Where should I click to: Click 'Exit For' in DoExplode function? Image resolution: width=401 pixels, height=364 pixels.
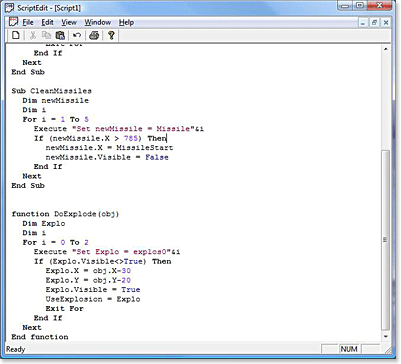pyautogui.click(x=64, y=308)
